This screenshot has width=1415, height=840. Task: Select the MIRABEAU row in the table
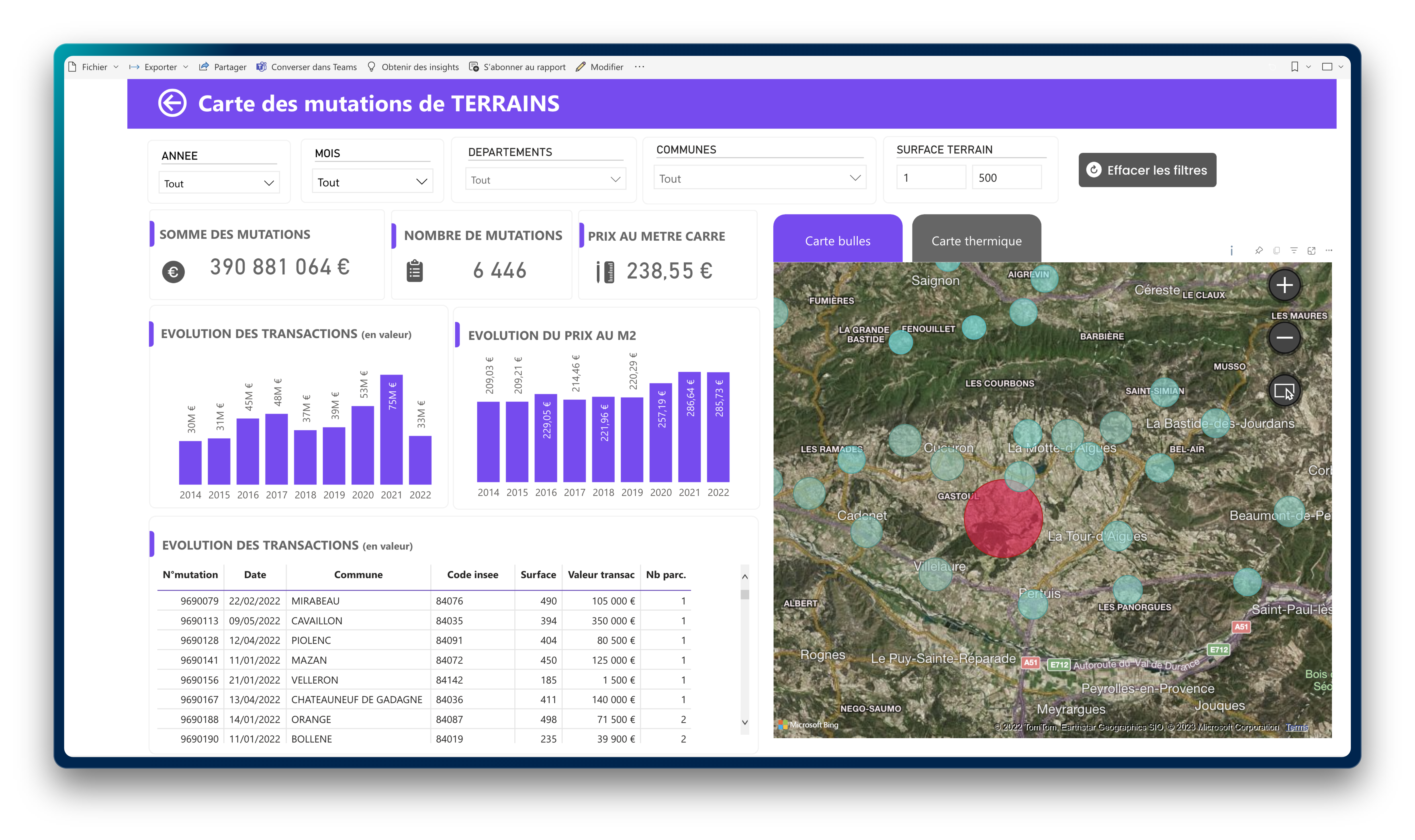click(x=424, y=601)
